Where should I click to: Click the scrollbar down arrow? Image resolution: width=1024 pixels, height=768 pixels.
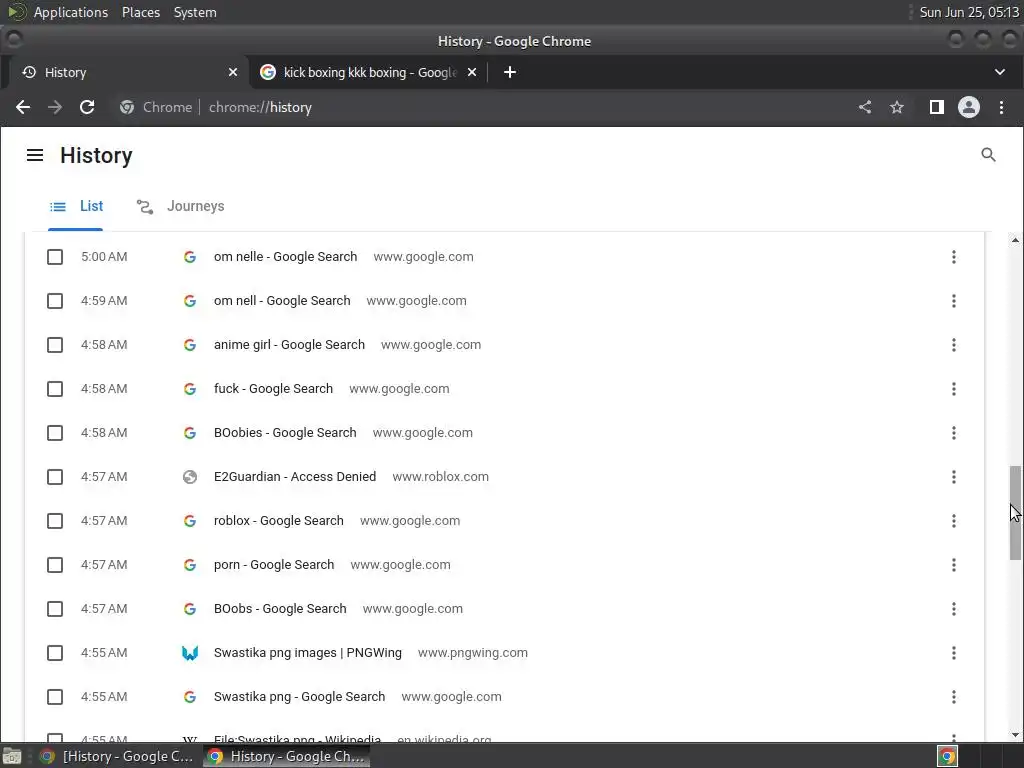tap(1015, 735)
